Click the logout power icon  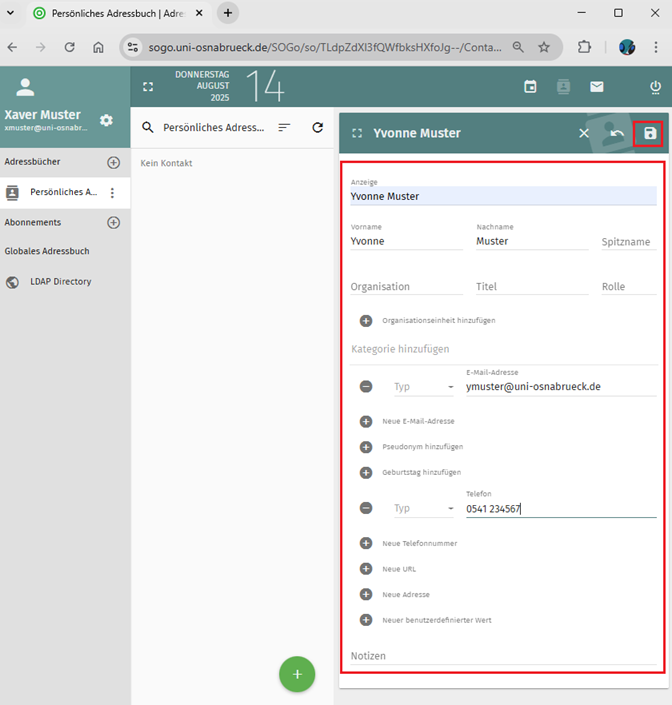tap(656, 87)
